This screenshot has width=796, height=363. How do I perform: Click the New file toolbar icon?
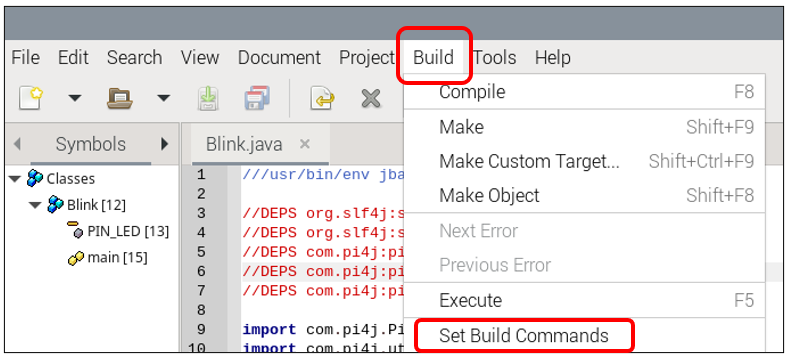pyautogui.click(x=31, y=97)
